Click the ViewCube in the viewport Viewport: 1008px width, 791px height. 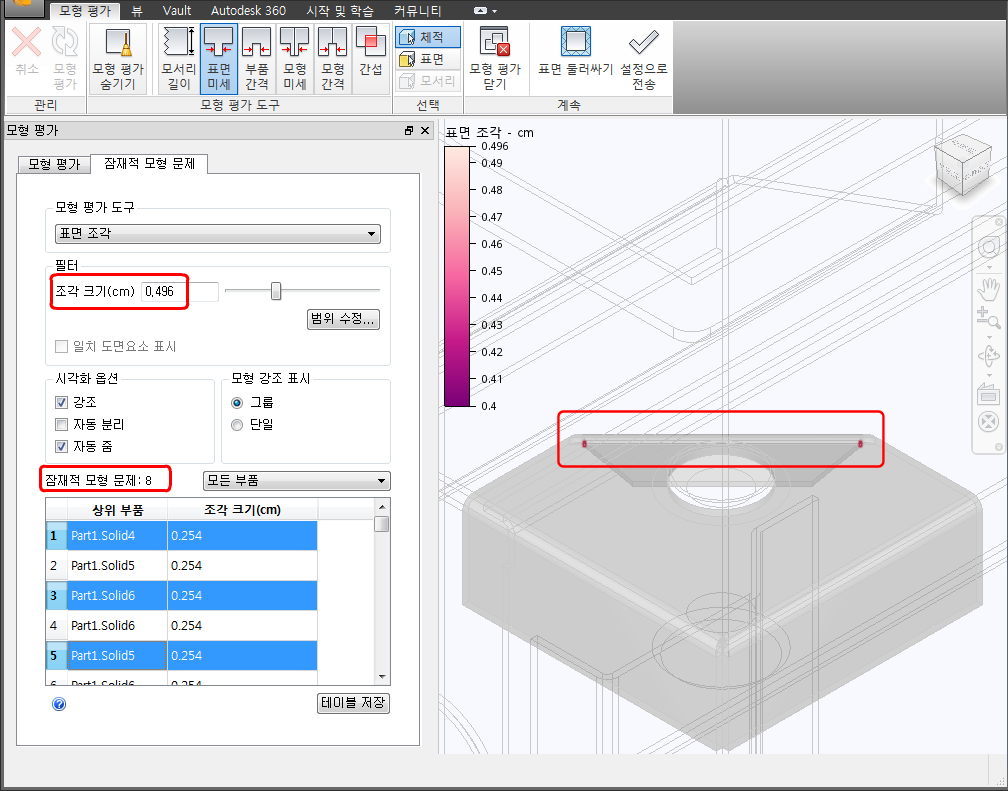pyautogui.click(x=962, y=163)
